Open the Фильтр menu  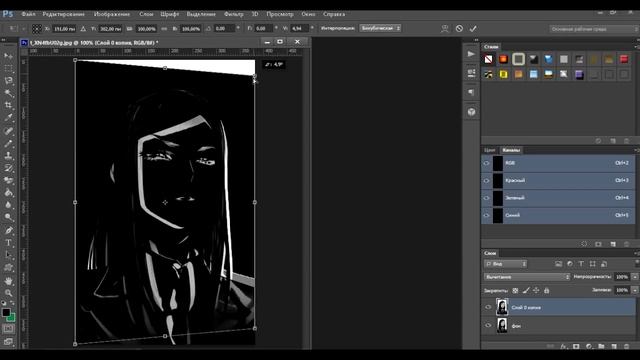(233, 14)
